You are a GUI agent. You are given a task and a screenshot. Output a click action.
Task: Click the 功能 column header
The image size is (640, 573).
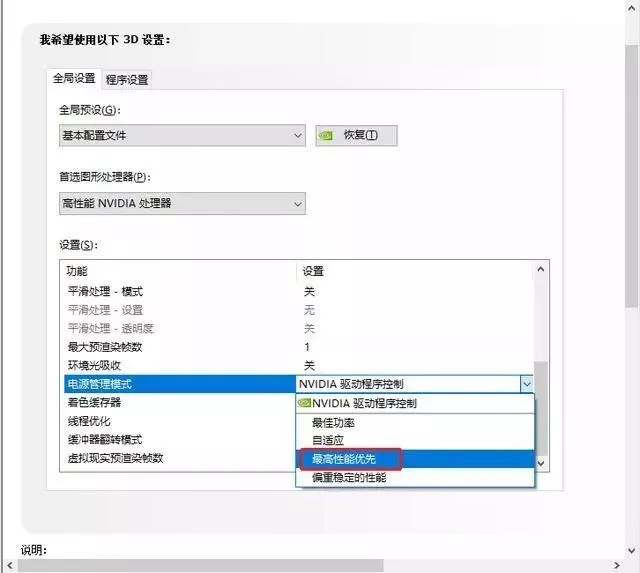(77, 271)
